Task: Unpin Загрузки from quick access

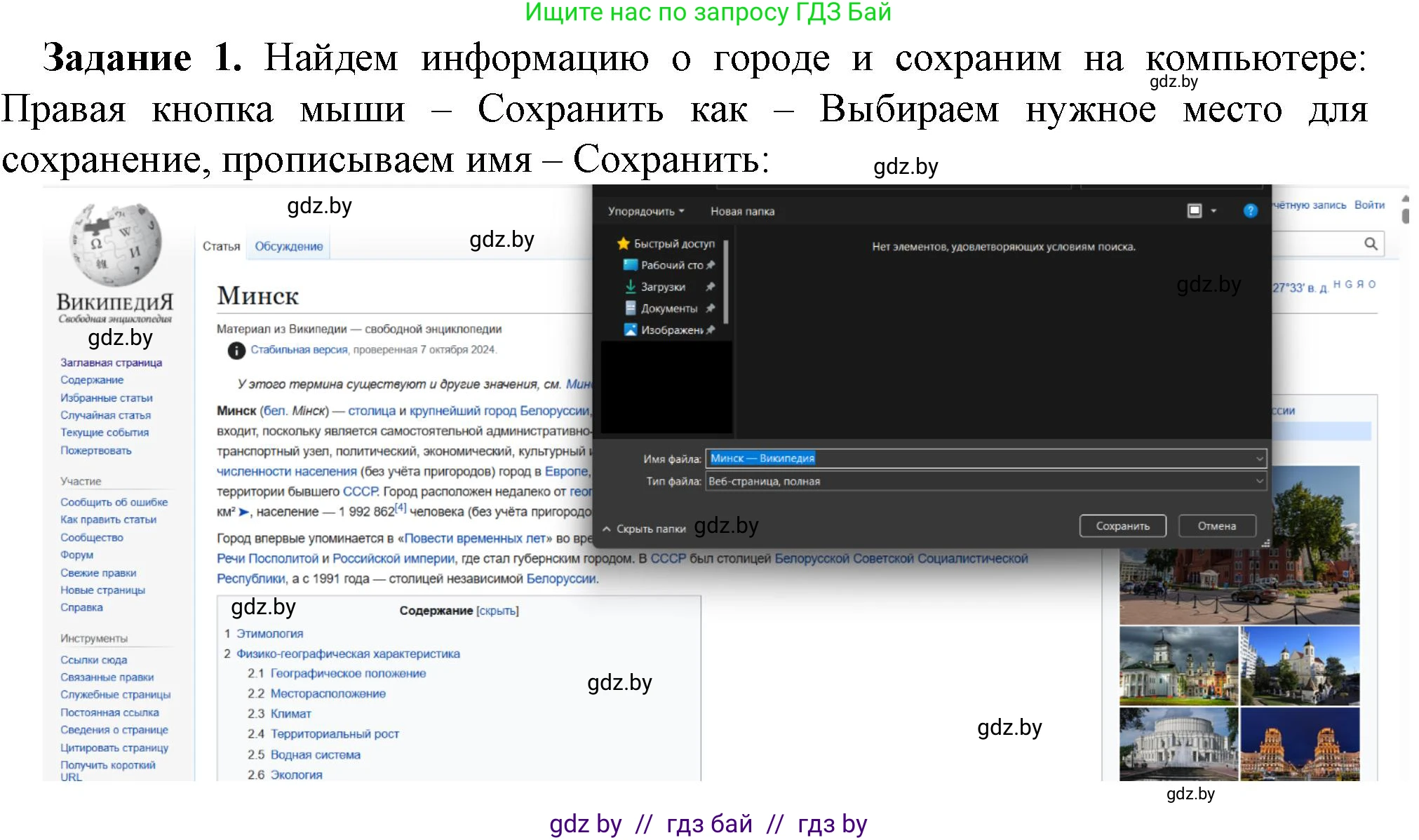Action: [710, 287]
